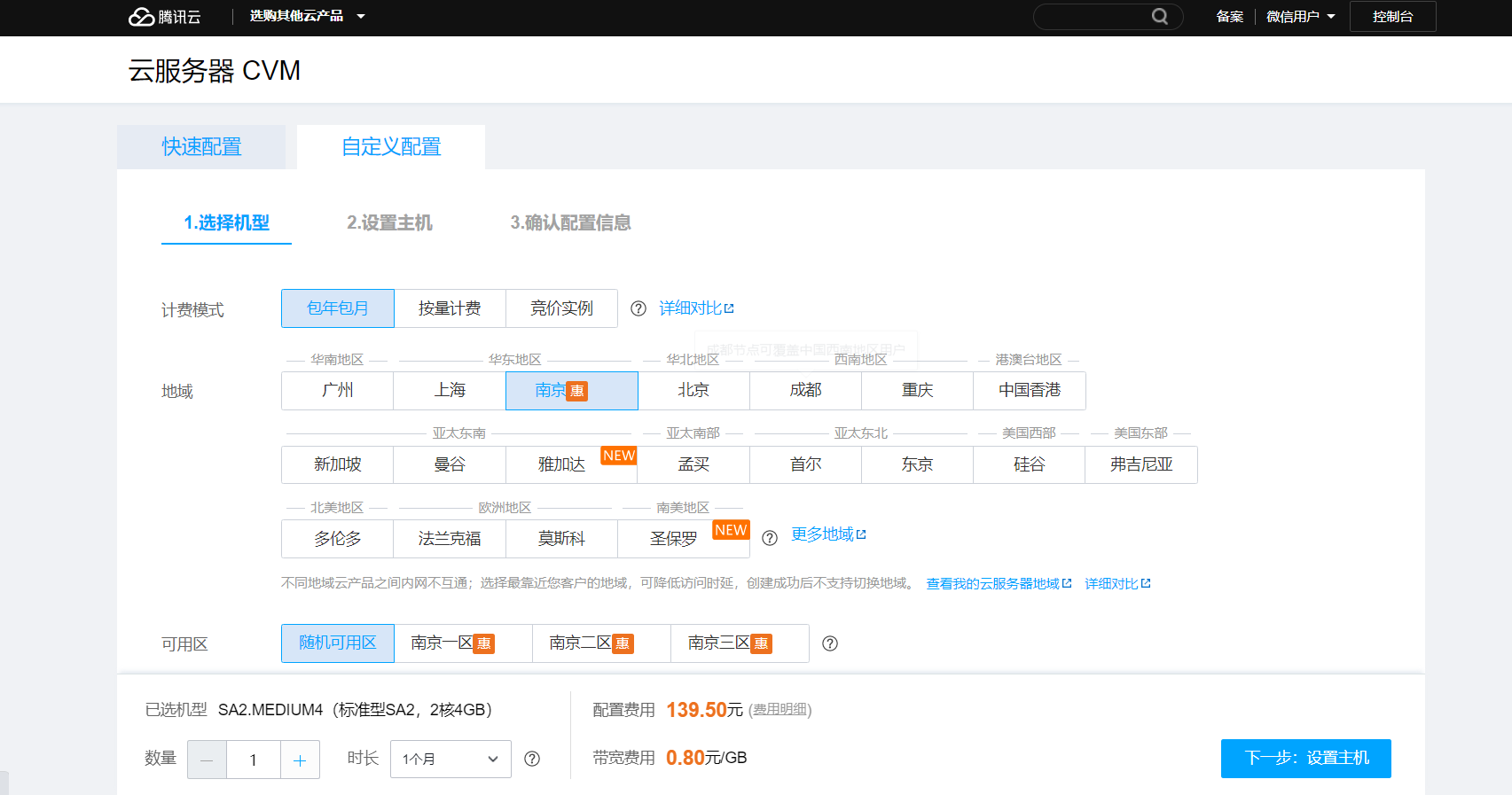The width and height of the screenshot is (1512, 795).
Task: Increase quantity with plus button
Action: coord(300,760)
